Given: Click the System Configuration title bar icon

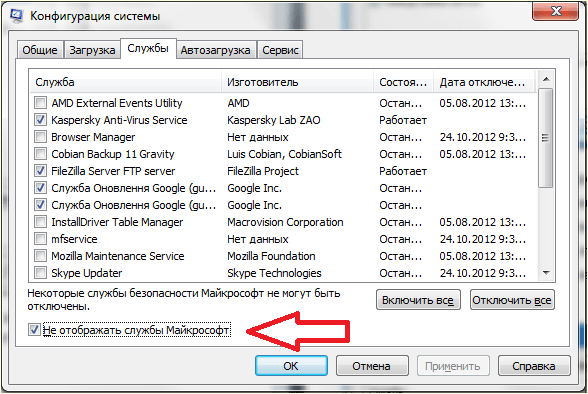Looking at the screenshot, I should pyautogui.click(x=16, y=16).
